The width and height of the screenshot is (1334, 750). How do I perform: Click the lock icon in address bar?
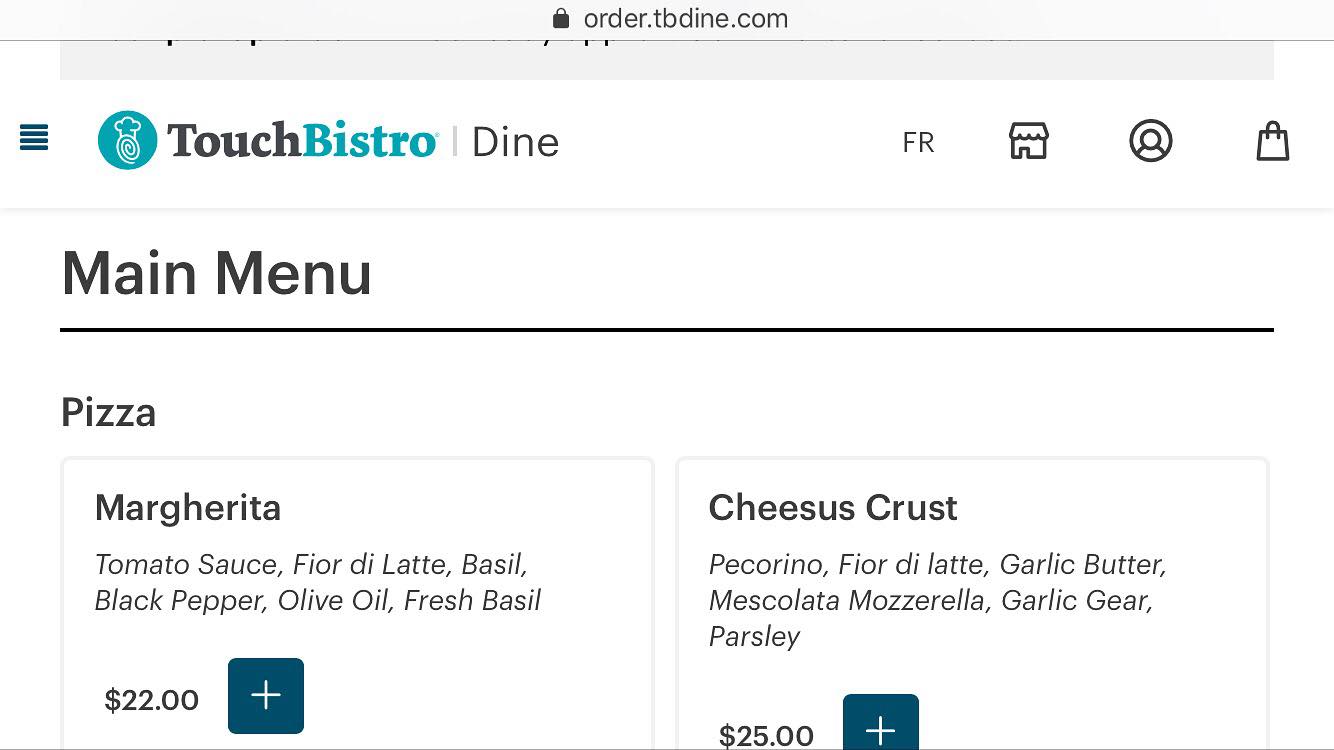pos(561,19)
